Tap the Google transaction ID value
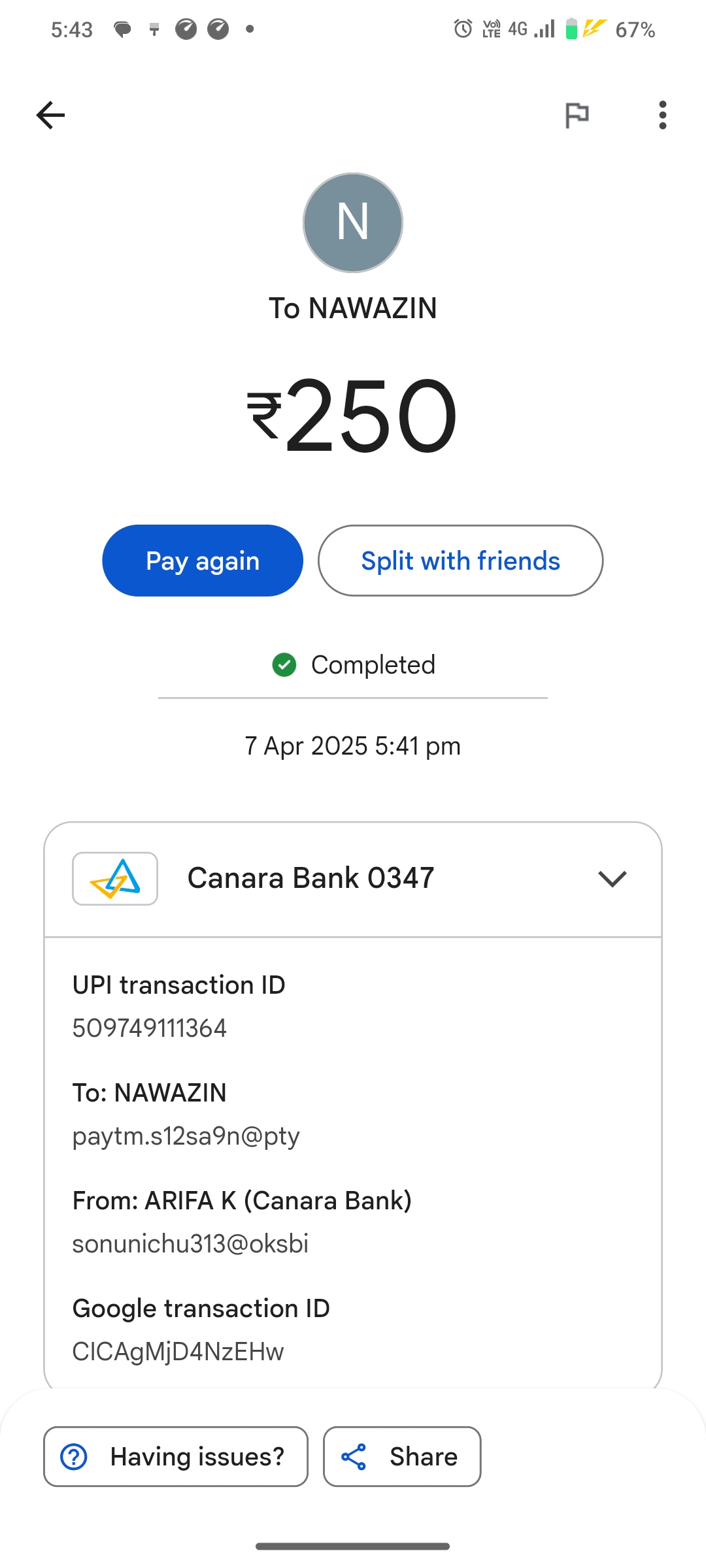 click(178, 1352)
